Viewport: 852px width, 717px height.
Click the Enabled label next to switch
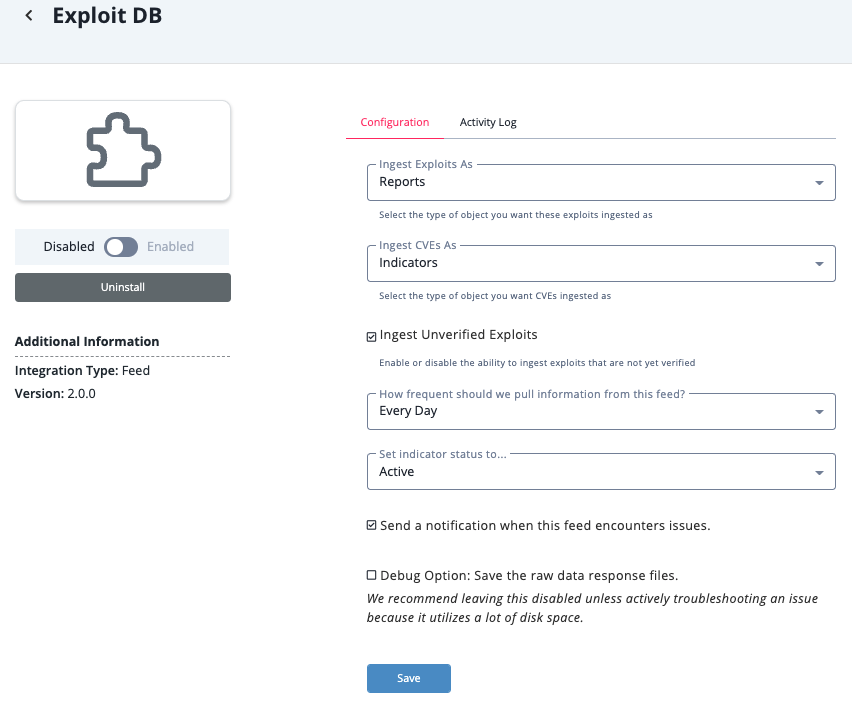pos(170,247)
